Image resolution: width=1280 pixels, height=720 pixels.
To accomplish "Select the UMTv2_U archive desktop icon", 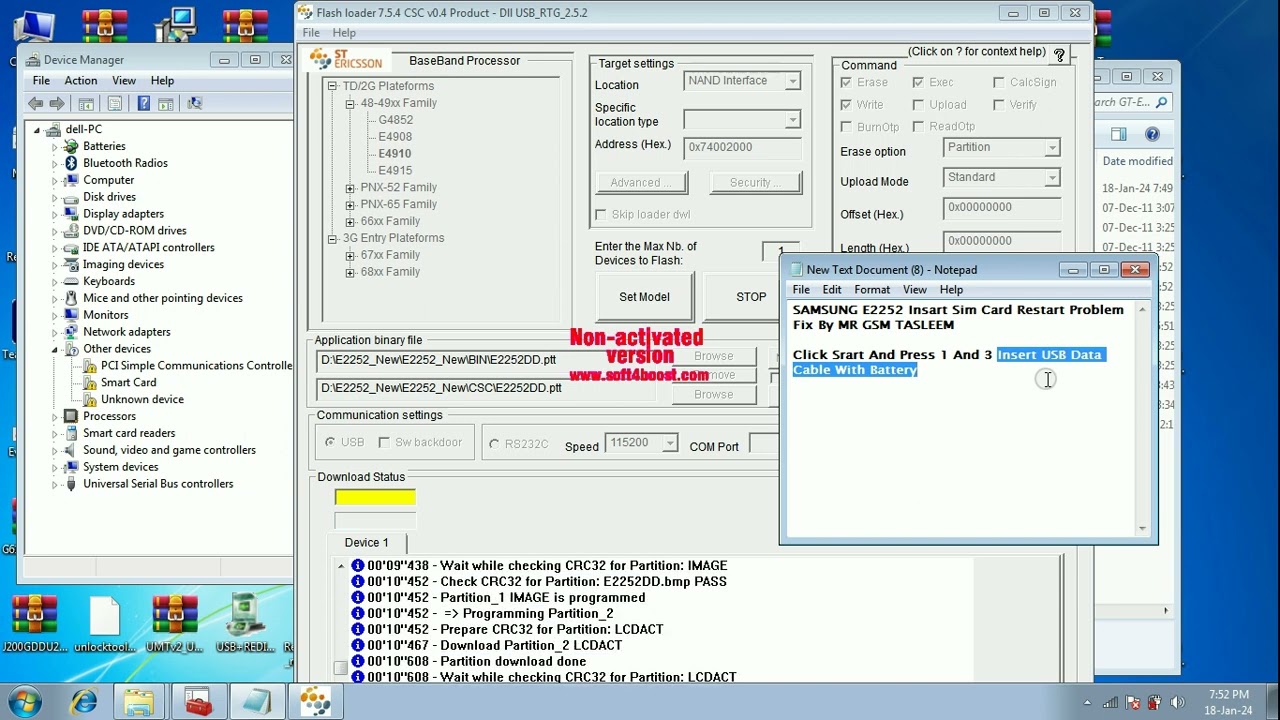I will coord(175,624).
